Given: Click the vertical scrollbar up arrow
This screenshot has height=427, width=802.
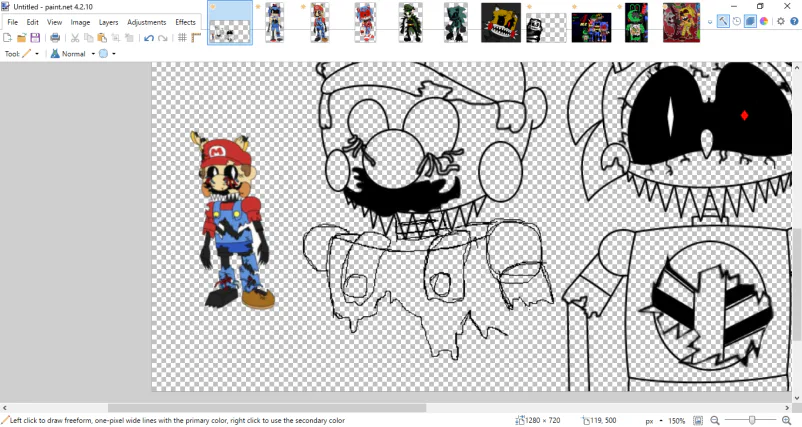Looking at the screenshot, I should (797, 67).
